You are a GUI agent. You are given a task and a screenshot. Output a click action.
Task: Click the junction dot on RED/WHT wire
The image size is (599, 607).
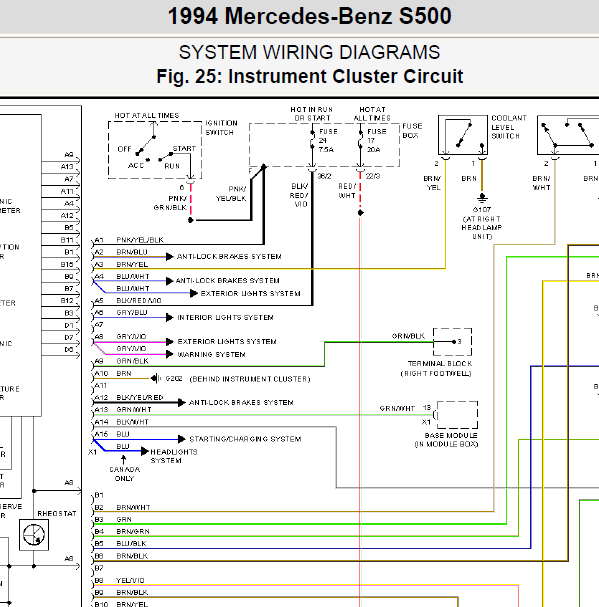pyautogui.click(x=360, y=213)
